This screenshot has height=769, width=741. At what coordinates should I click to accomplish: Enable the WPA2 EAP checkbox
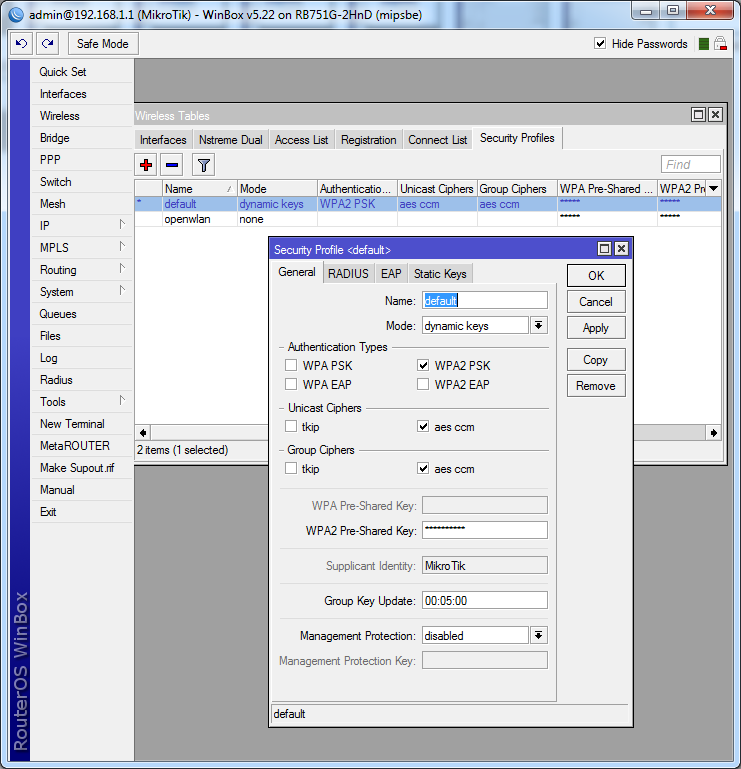pyautogui.click(x=423, y=384)
